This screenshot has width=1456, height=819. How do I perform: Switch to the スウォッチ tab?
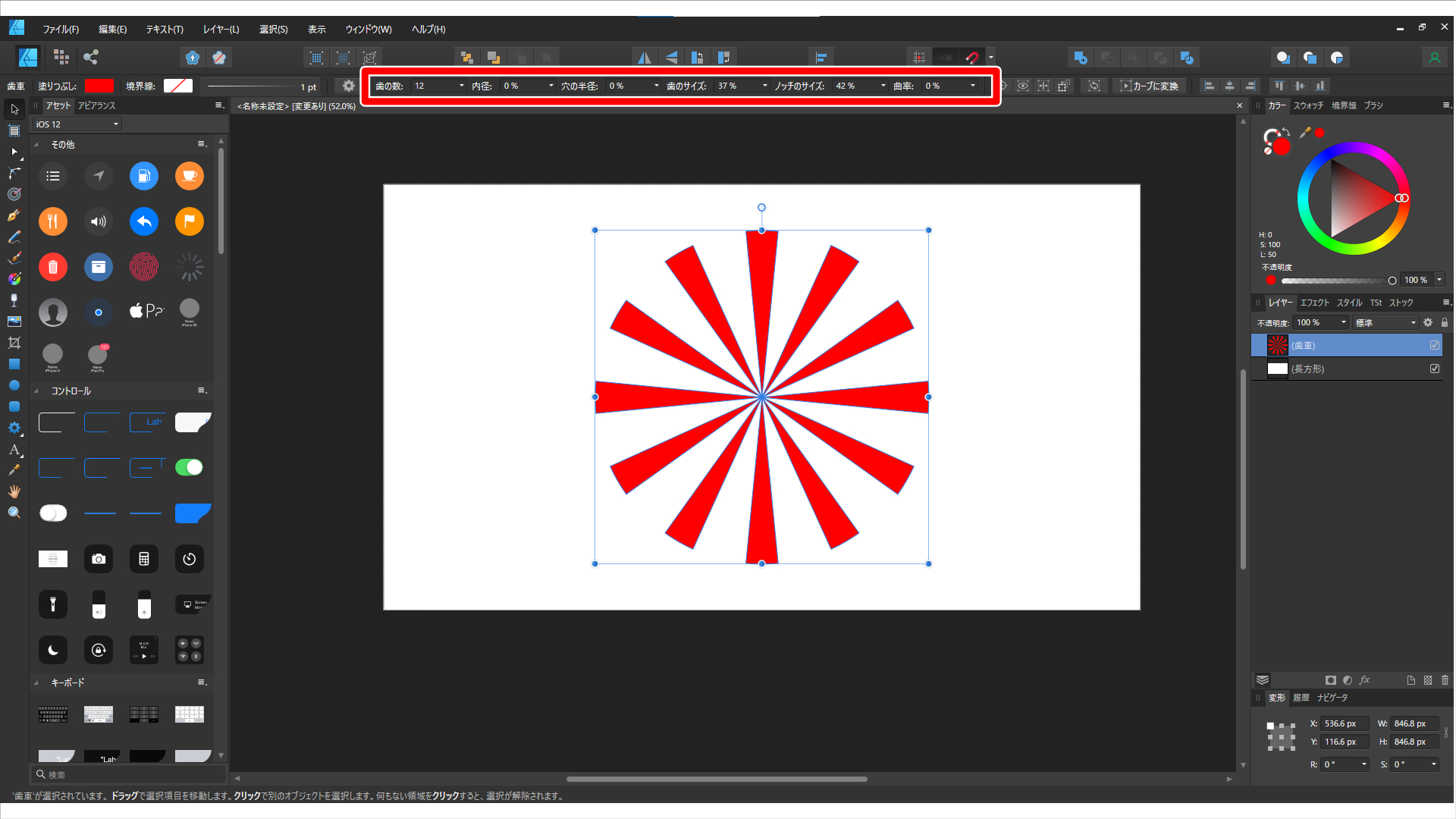(x=1307, y=106)
